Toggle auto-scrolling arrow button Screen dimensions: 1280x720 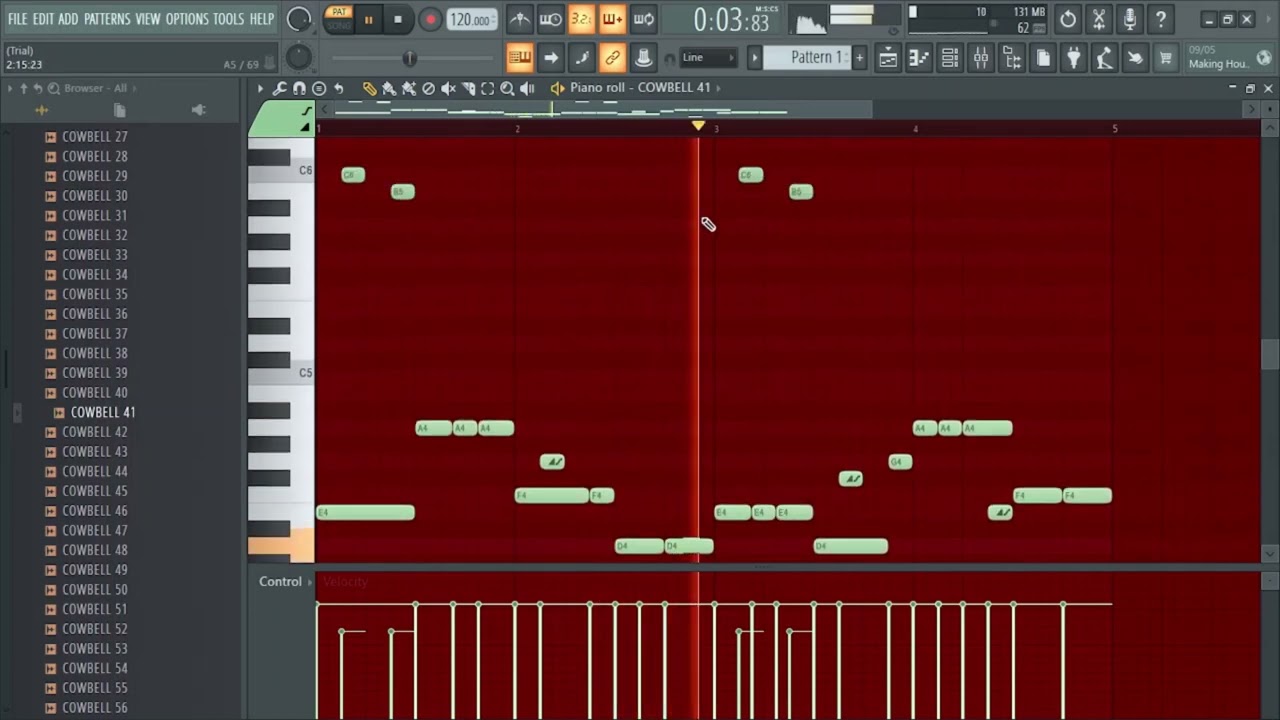tap(551, 58)
